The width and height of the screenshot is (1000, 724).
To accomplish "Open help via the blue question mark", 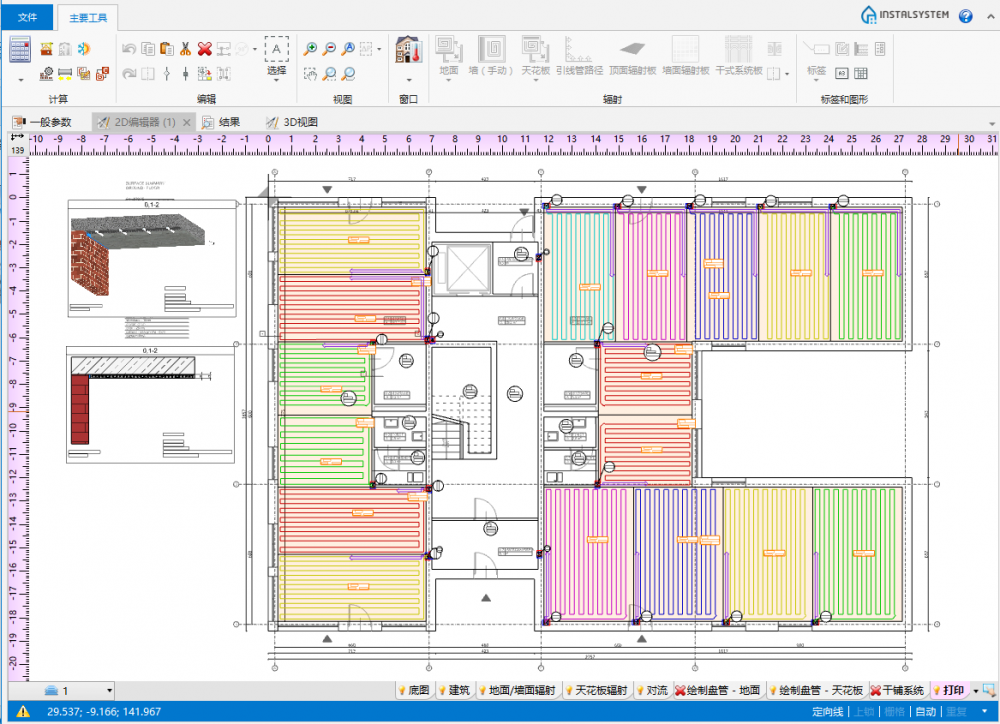I will click(965, 16).
